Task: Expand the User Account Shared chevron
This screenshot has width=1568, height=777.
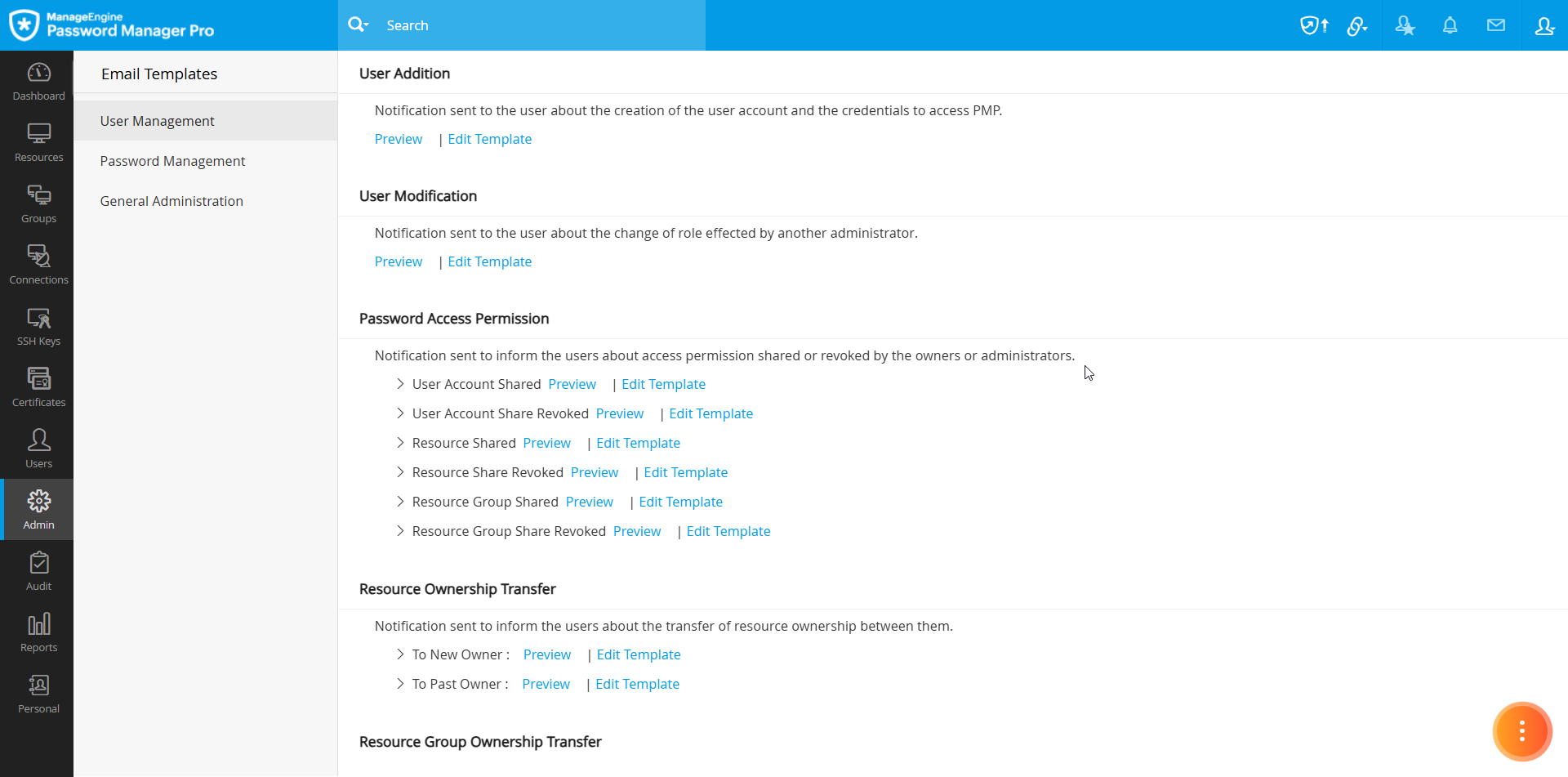Action: [x=400, y=384]
